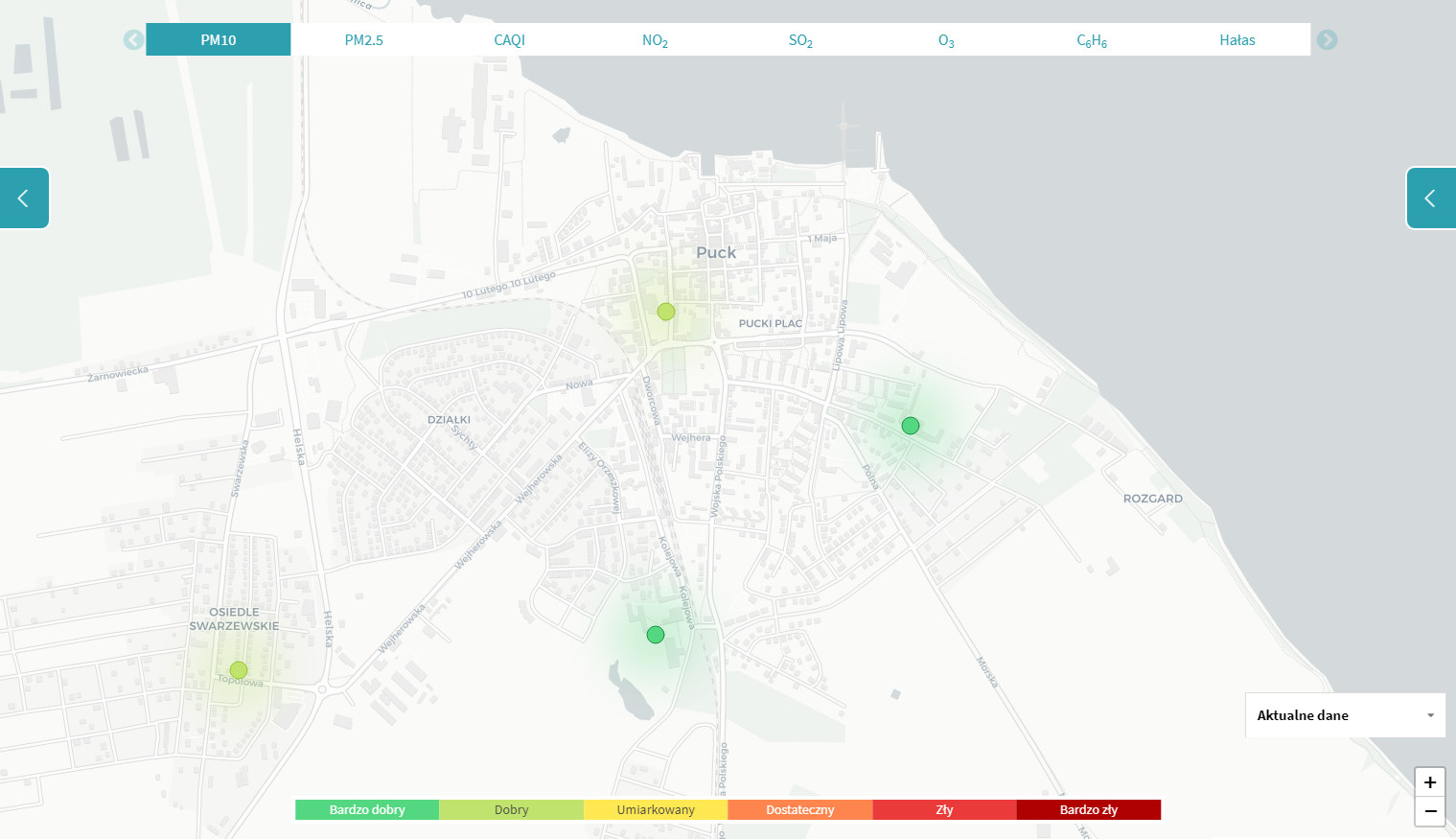The width and height of the screenshot is (1456, 839).
Task: Zoom out the map with minus button
Action: (x=1429, y=811)
